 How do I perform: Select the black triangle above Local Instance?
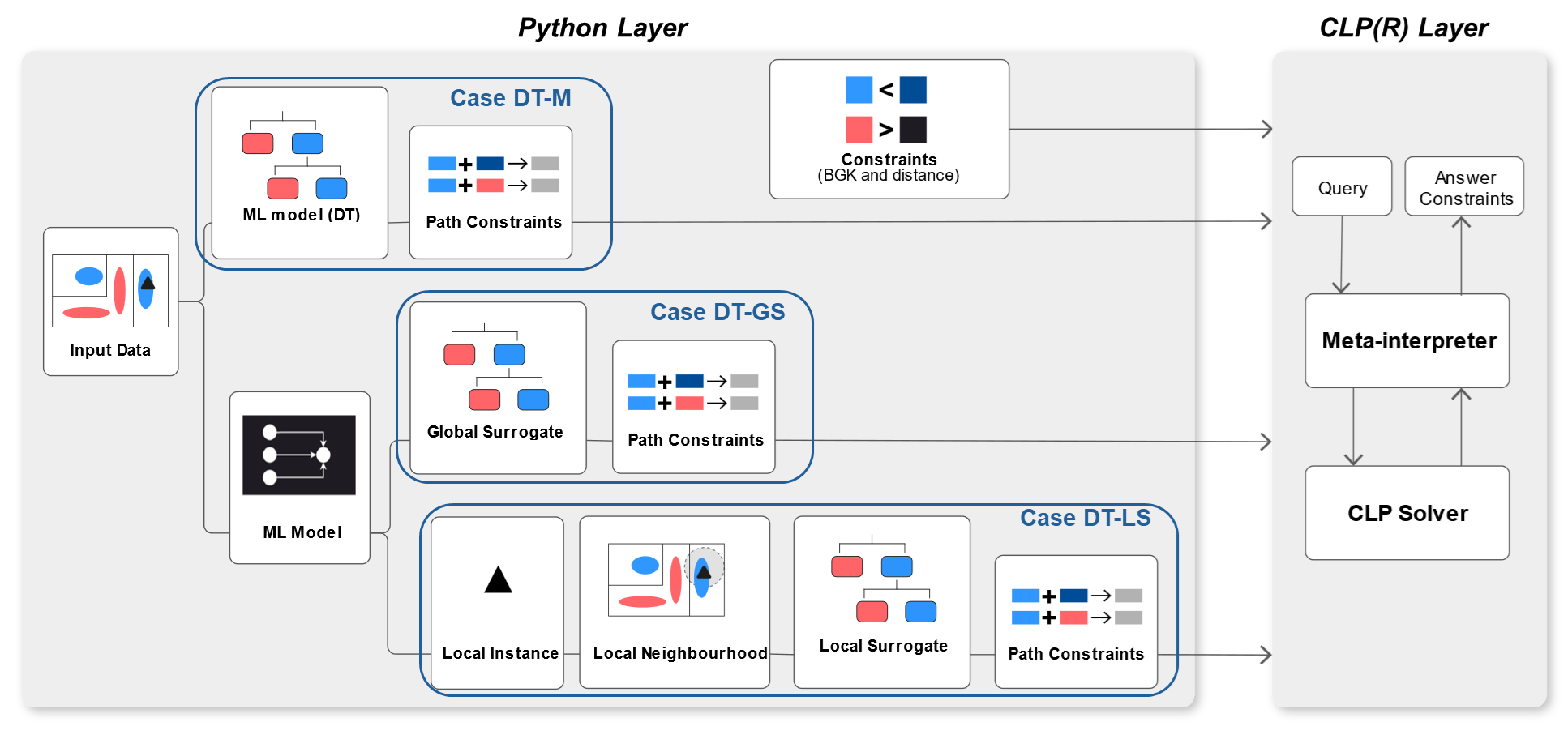point(498,580)
